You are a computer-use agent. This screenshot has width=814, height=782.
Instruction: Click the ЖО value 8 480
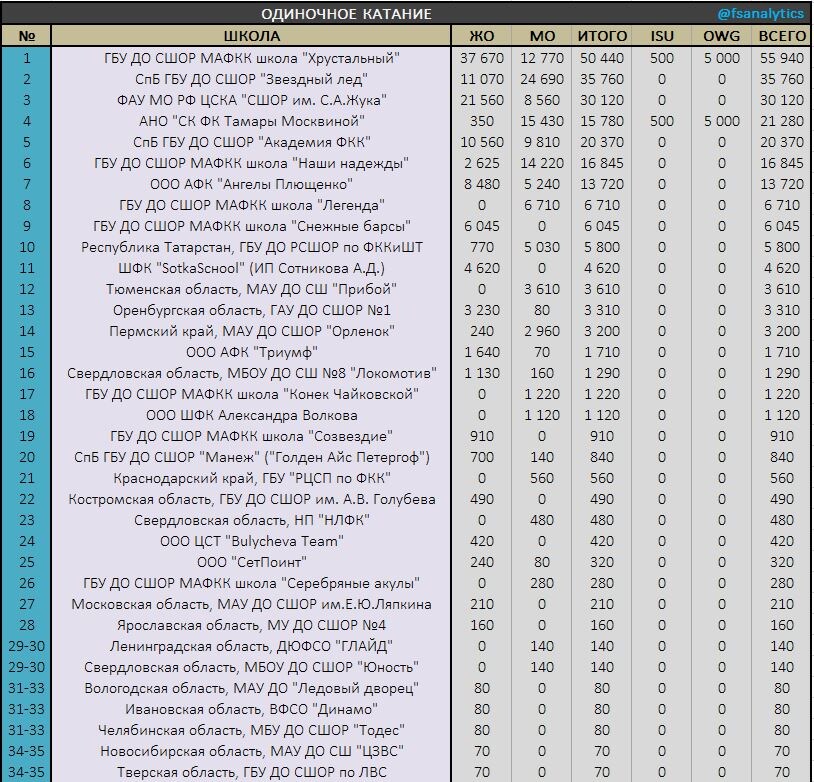click(x=482, y=184)
